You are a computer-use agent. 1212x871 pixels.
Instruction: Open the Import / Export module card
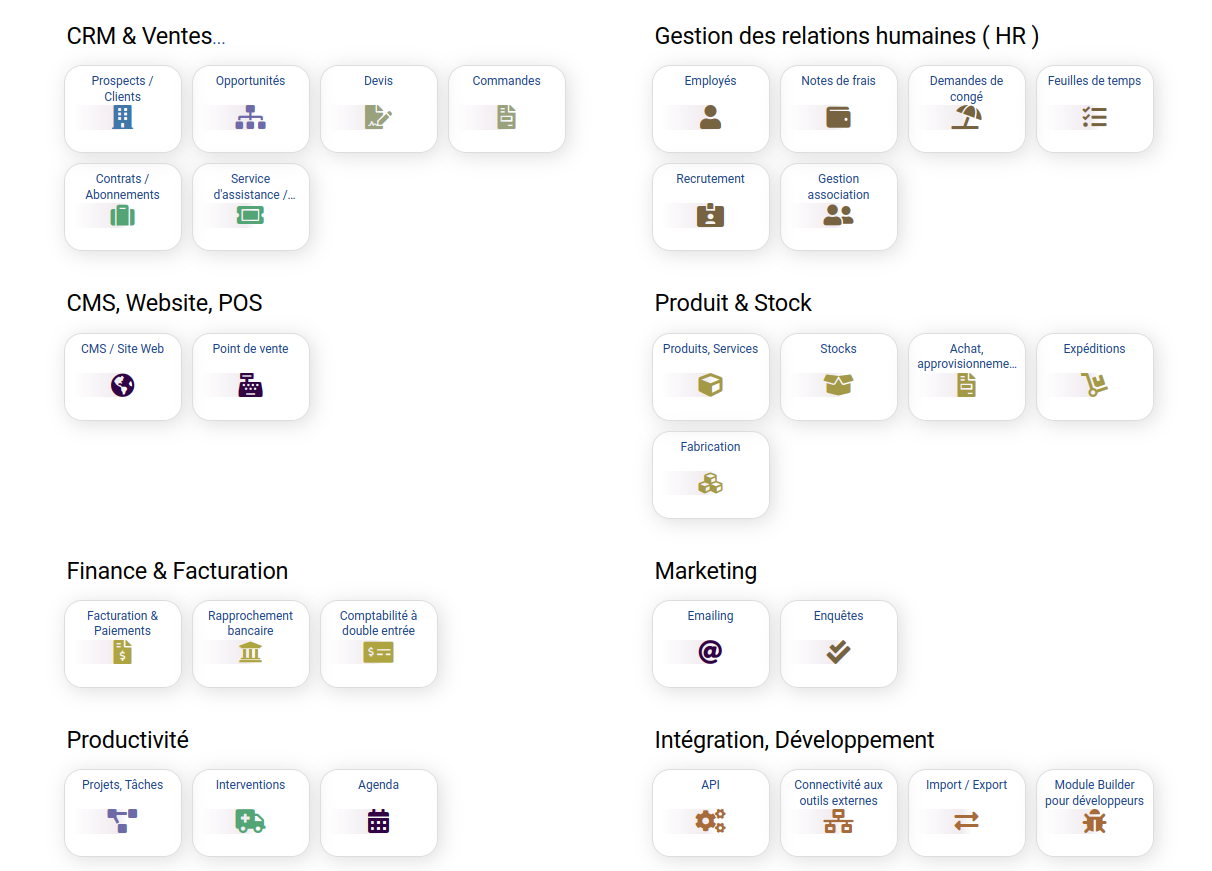[x=966, y=812]
